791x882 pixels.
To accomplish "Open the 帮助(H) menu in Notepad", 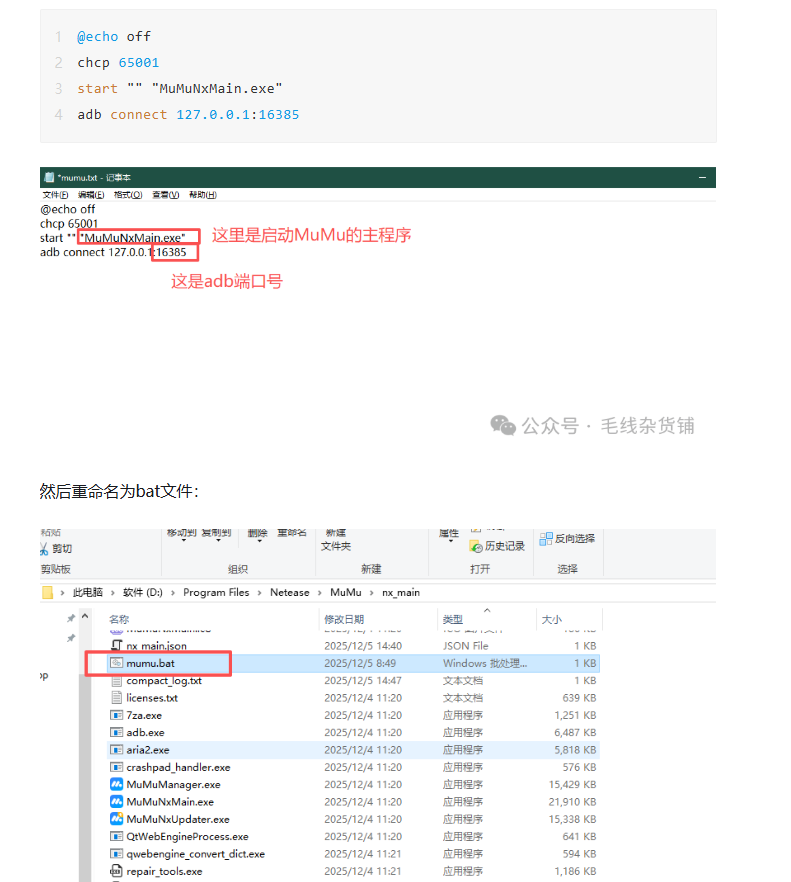I will [203, 195].
